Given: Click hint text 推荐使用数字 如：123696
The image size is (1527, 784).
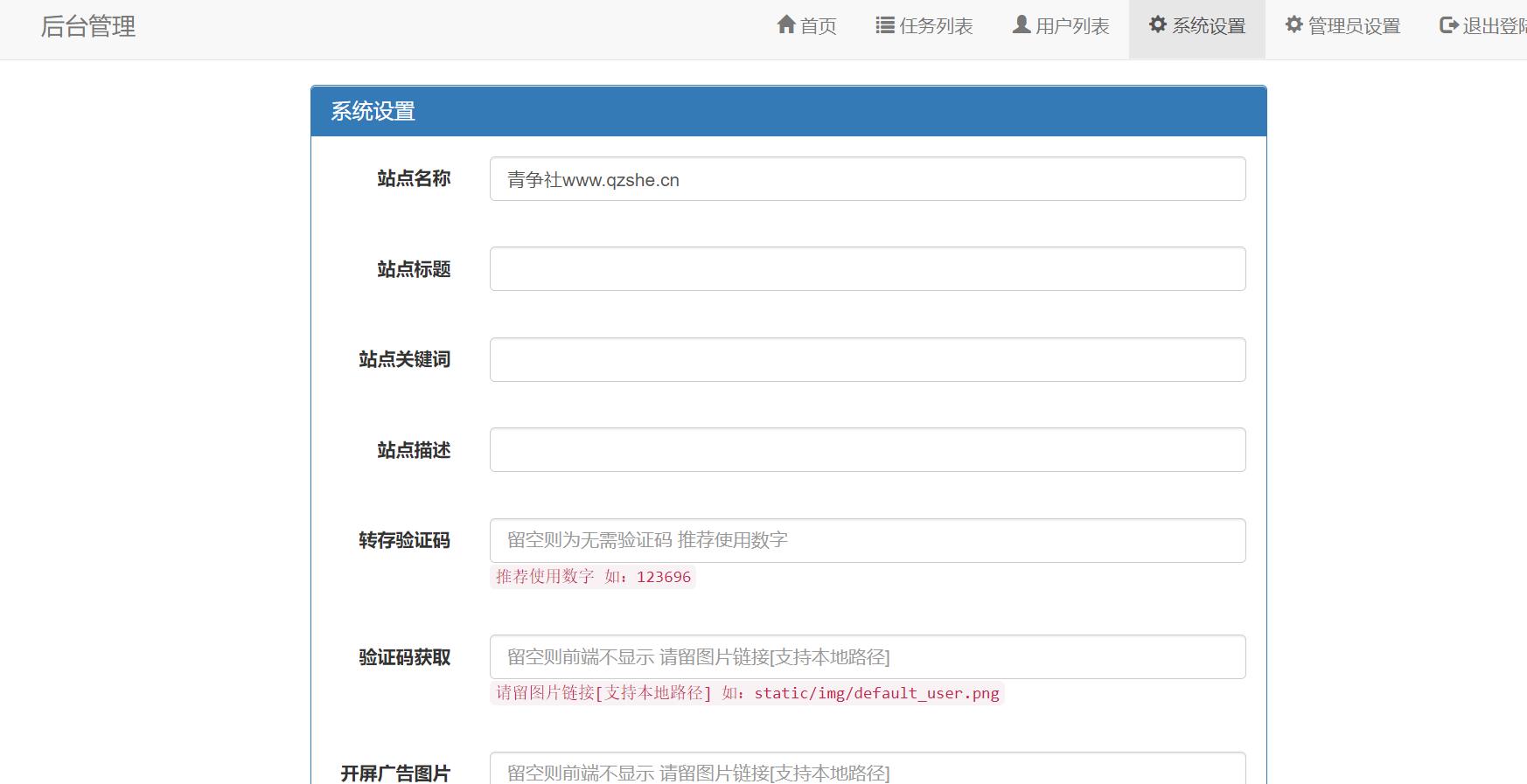Looking at the screenshot, I should (x=593, y=577).
